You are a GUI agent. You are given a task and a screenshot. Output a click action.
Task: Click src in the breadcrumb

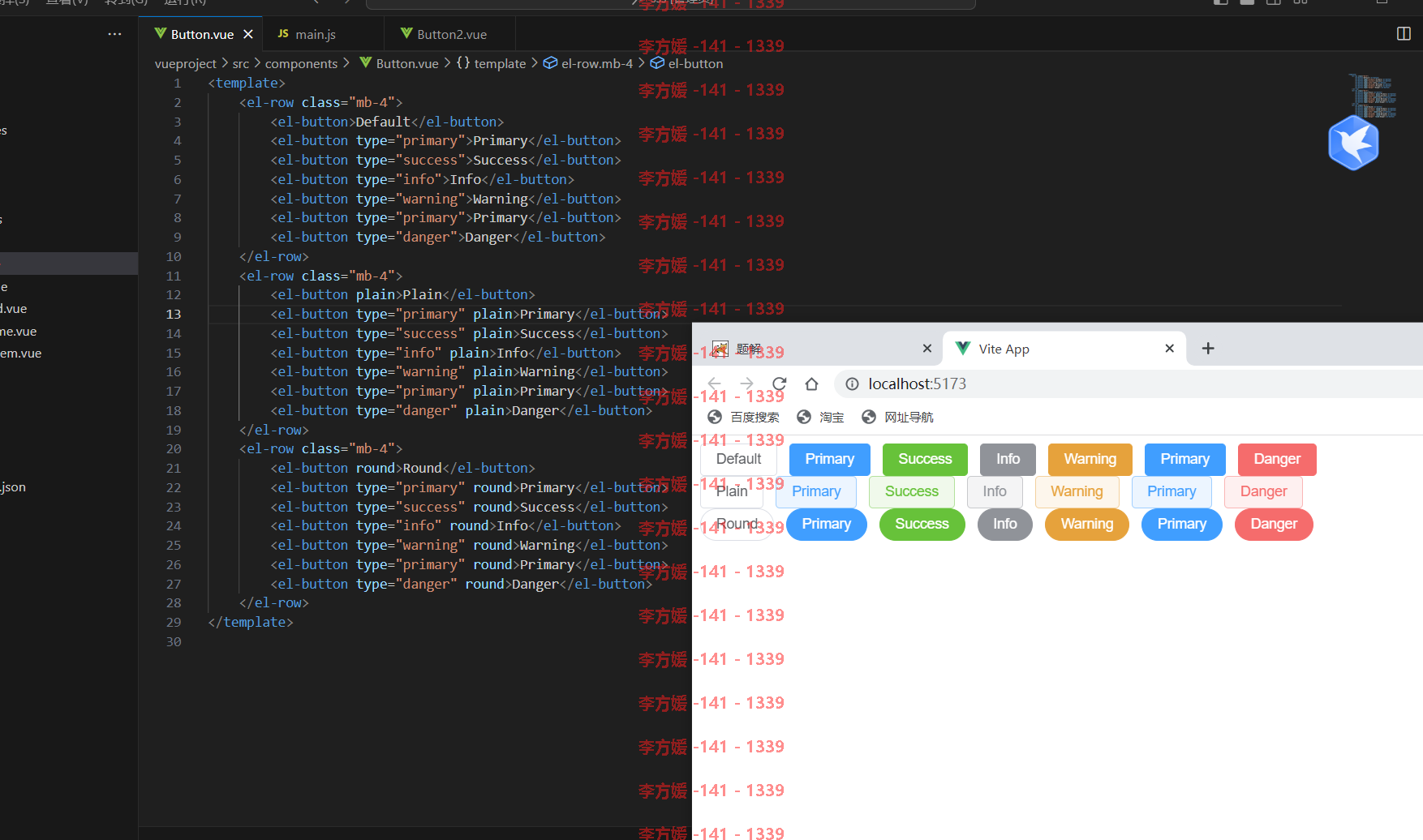pos(241,63)
